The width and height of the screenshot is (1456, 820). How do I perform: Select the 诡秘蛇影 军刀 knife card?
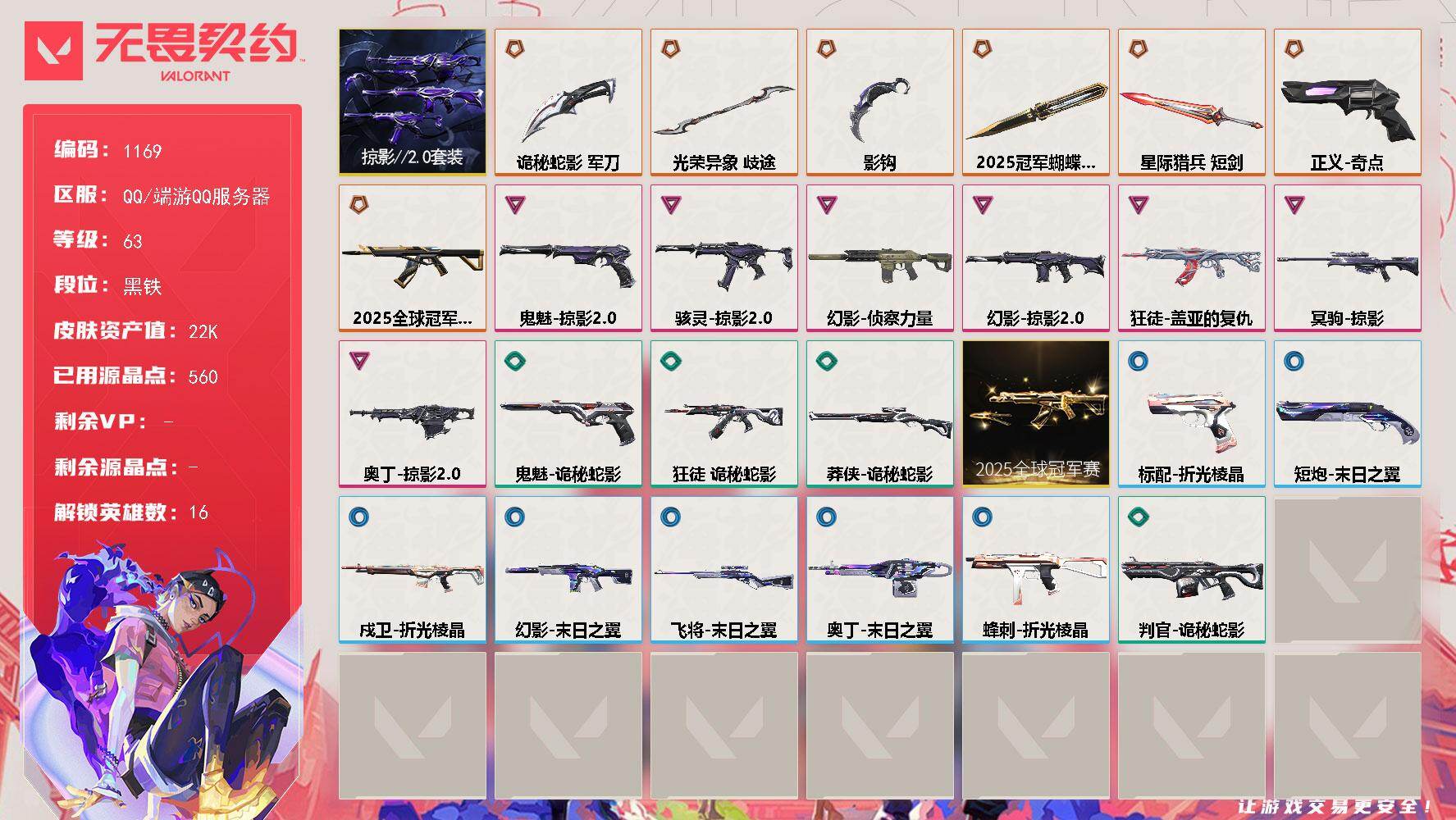coord(568,102)
